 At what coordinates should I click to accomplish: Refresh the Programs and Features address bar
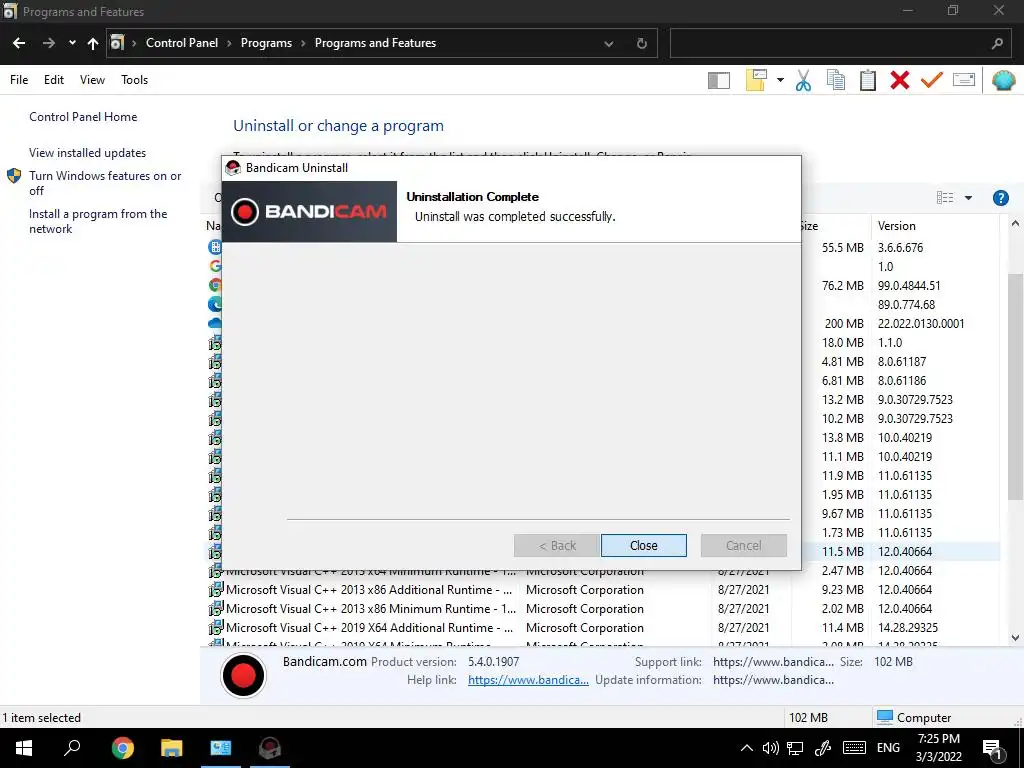pyautogui.click(x=641, y=43)
